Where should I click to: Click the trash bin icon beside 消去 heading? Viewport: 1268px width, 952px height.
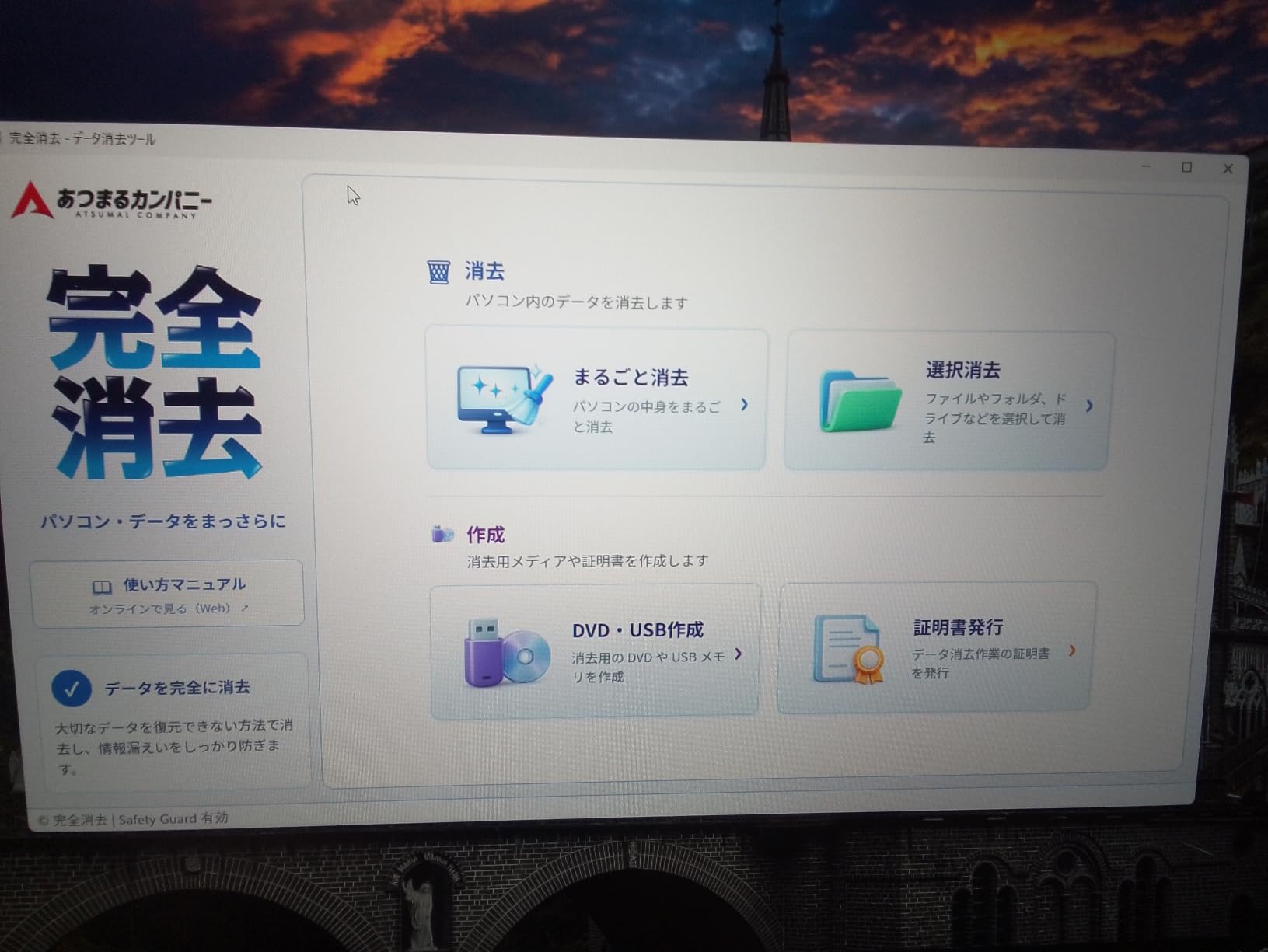point(438,272)
